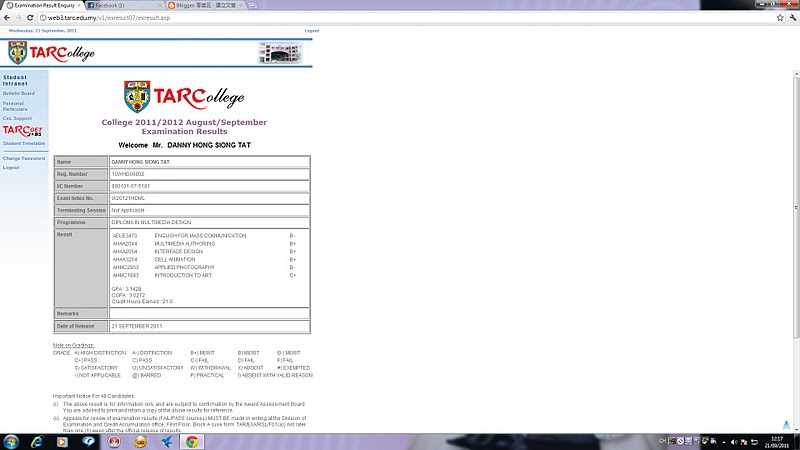
Task: Click the Note on Gradings heading
Action: coord(73,345)
